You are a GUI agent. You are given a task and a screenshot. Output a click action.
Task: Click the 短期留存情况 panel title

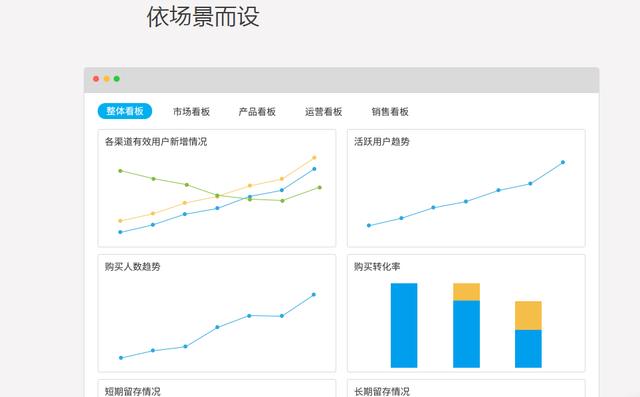[x=133, y=391]
